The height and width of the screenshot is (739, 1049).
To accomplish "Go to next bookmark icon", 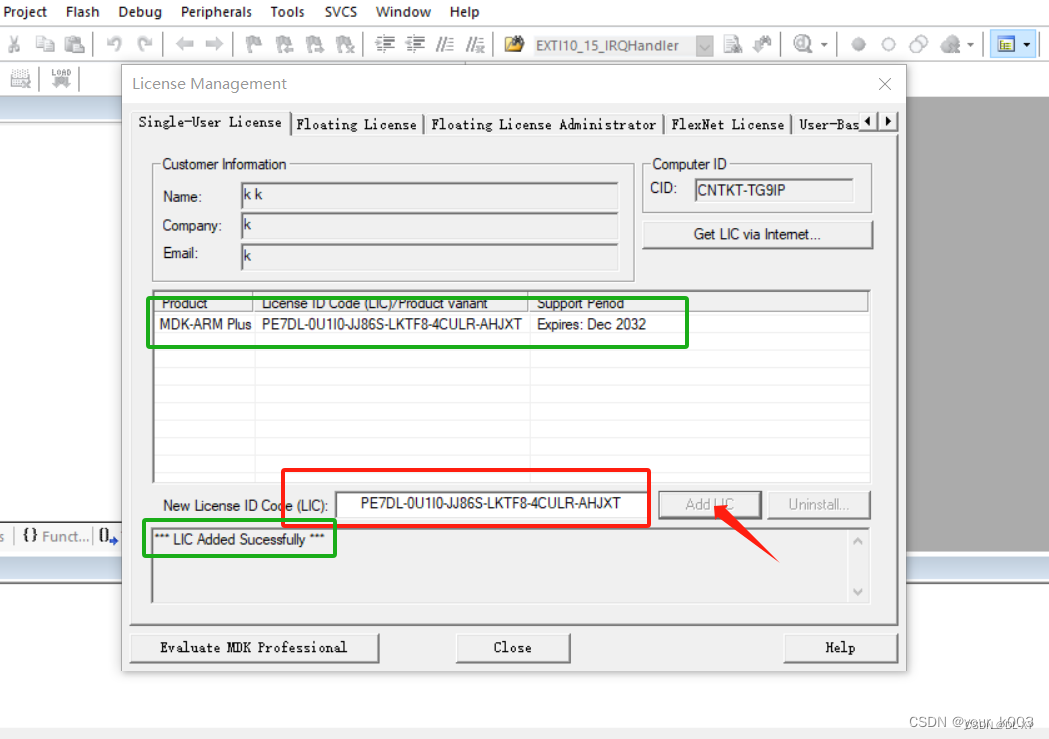I will click(x=314, y=45).
